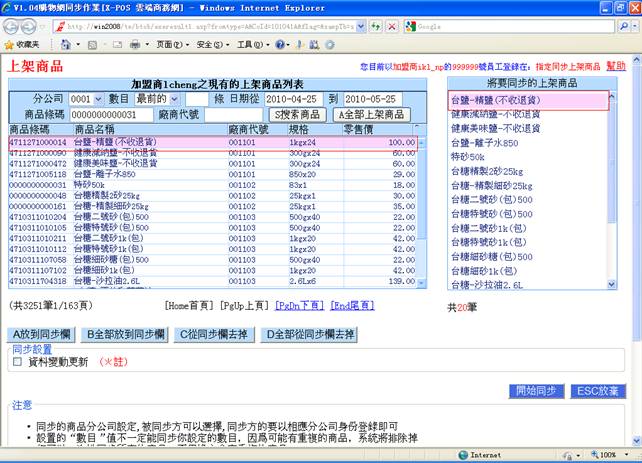Click the zoom level magnifier in status bar

click(x=597, y=454)
